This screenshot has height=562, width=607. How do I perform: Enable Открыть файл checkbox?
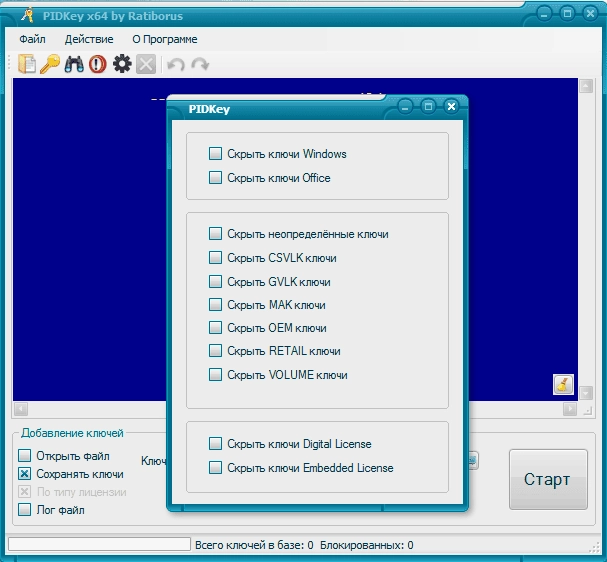(24, 456)
